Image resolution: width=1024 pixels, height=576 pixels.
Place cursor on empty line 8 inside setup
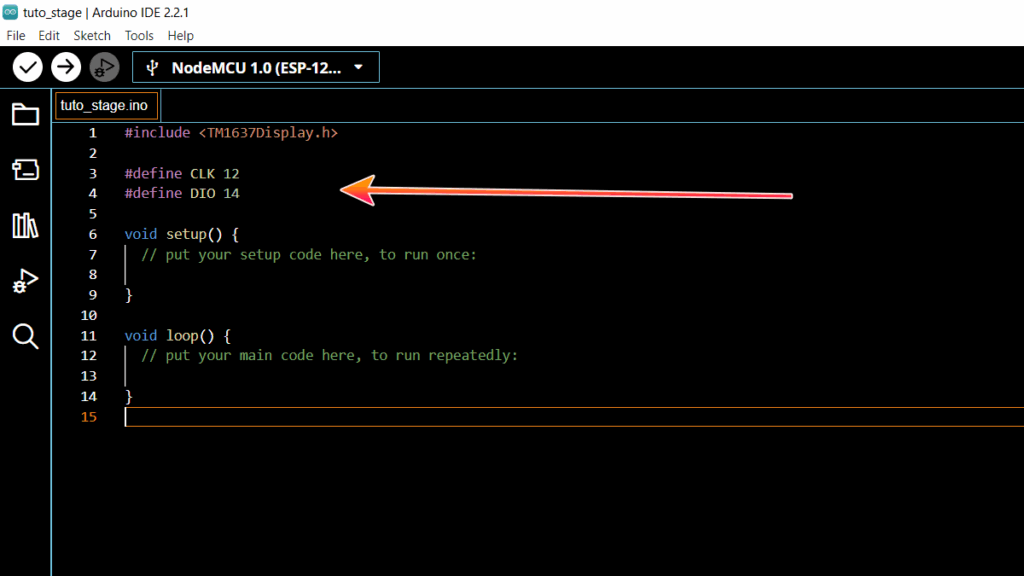coord(575,275)
